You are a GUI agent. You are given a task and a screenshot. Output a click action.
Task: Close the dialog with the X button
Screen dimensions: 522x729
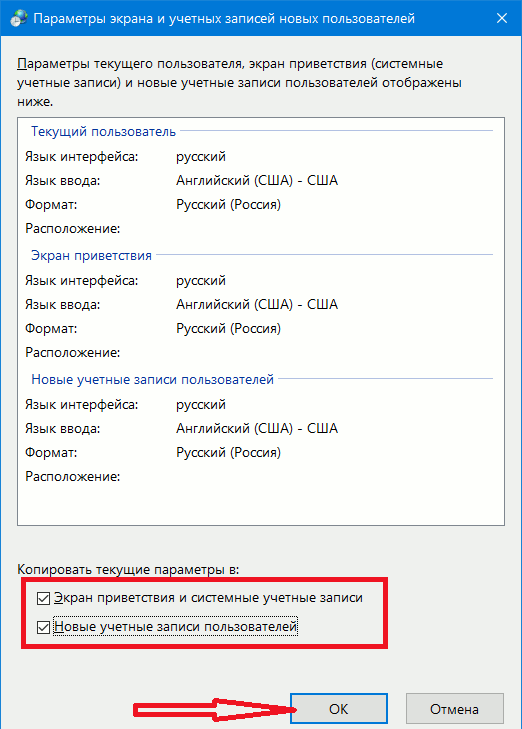pyautogui.click(x=502, y=18)
